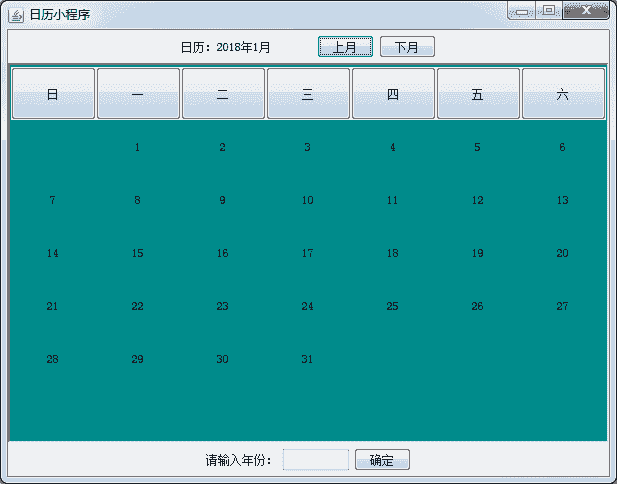
Task: Click the 确定 confirm button
Action: (x=382, y=460)
